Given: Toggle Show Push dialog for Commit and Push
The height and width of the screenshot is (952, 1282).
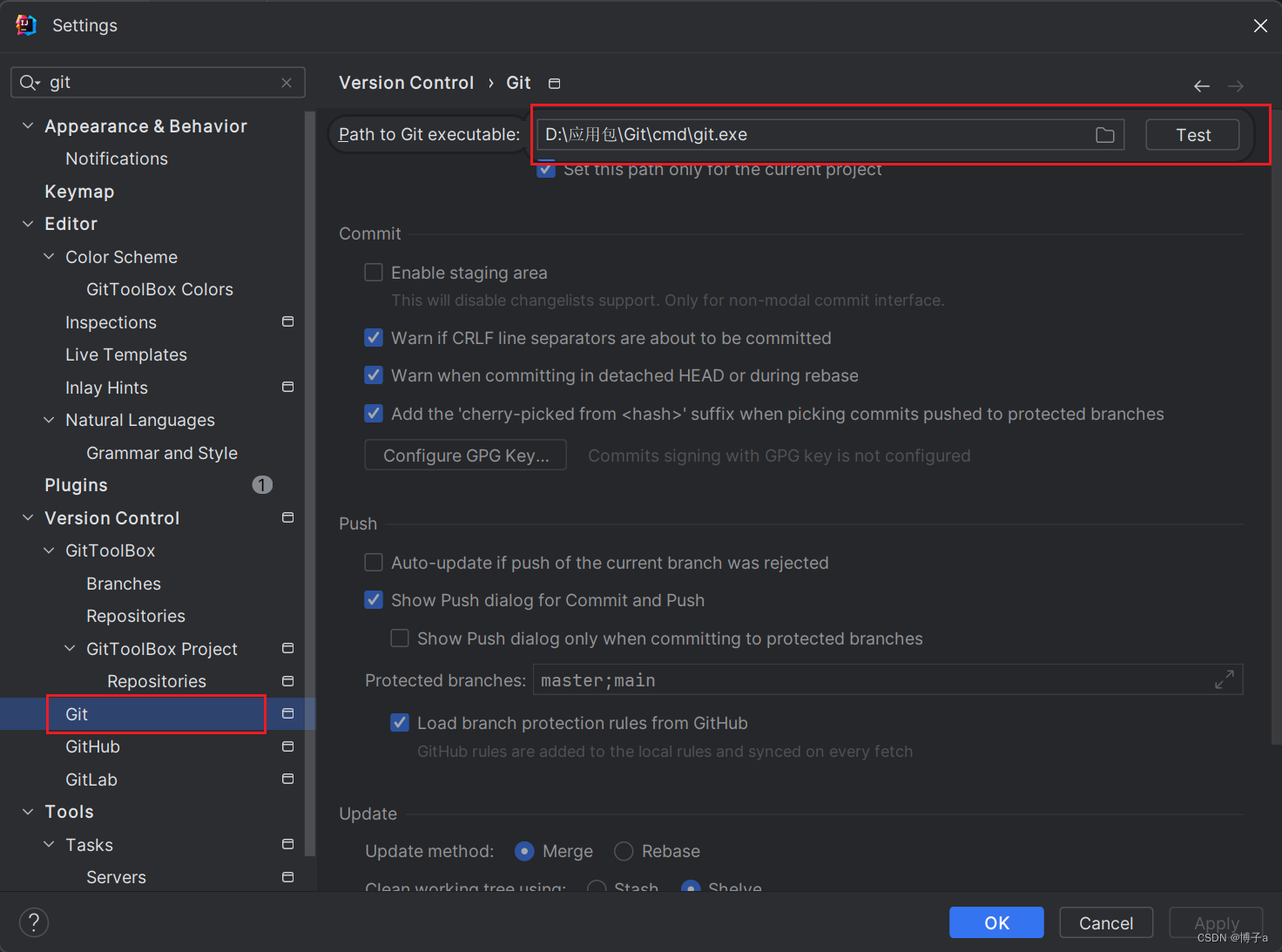Looking at the screenshot, I should click(374, 600).
